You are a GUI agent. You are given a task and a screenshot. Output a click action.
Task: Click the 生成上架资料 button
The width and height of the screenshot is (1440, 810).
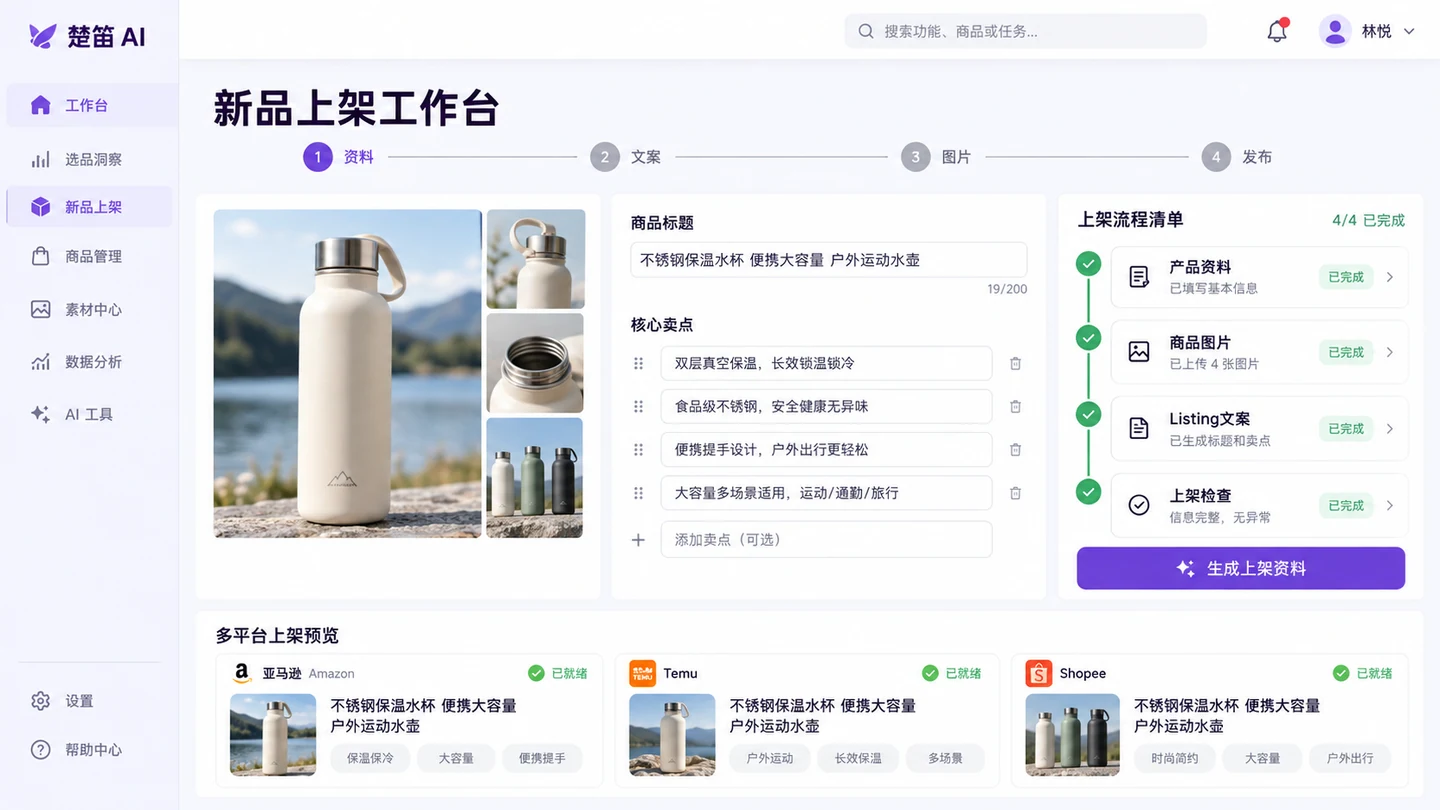tap(1241, 568)
